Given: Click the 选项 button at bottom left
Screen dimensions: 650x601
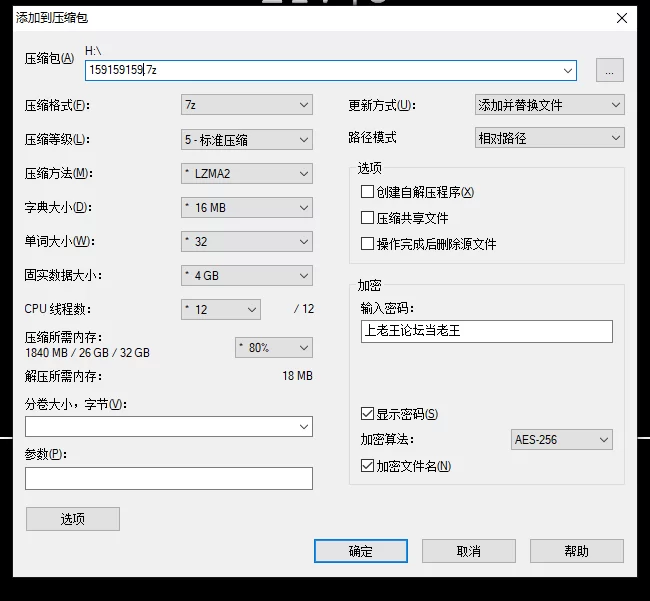Looking at the screenshot, I should point(73,519).
